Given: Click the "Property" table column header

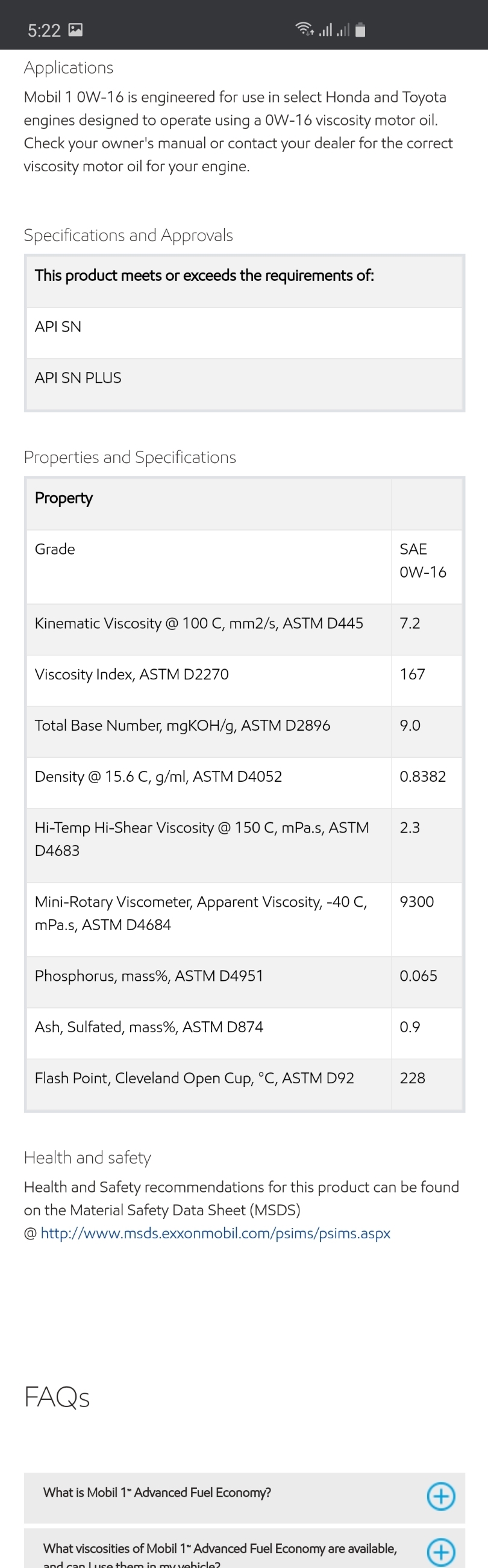Looking at the screenshot, I should [64, 498].
